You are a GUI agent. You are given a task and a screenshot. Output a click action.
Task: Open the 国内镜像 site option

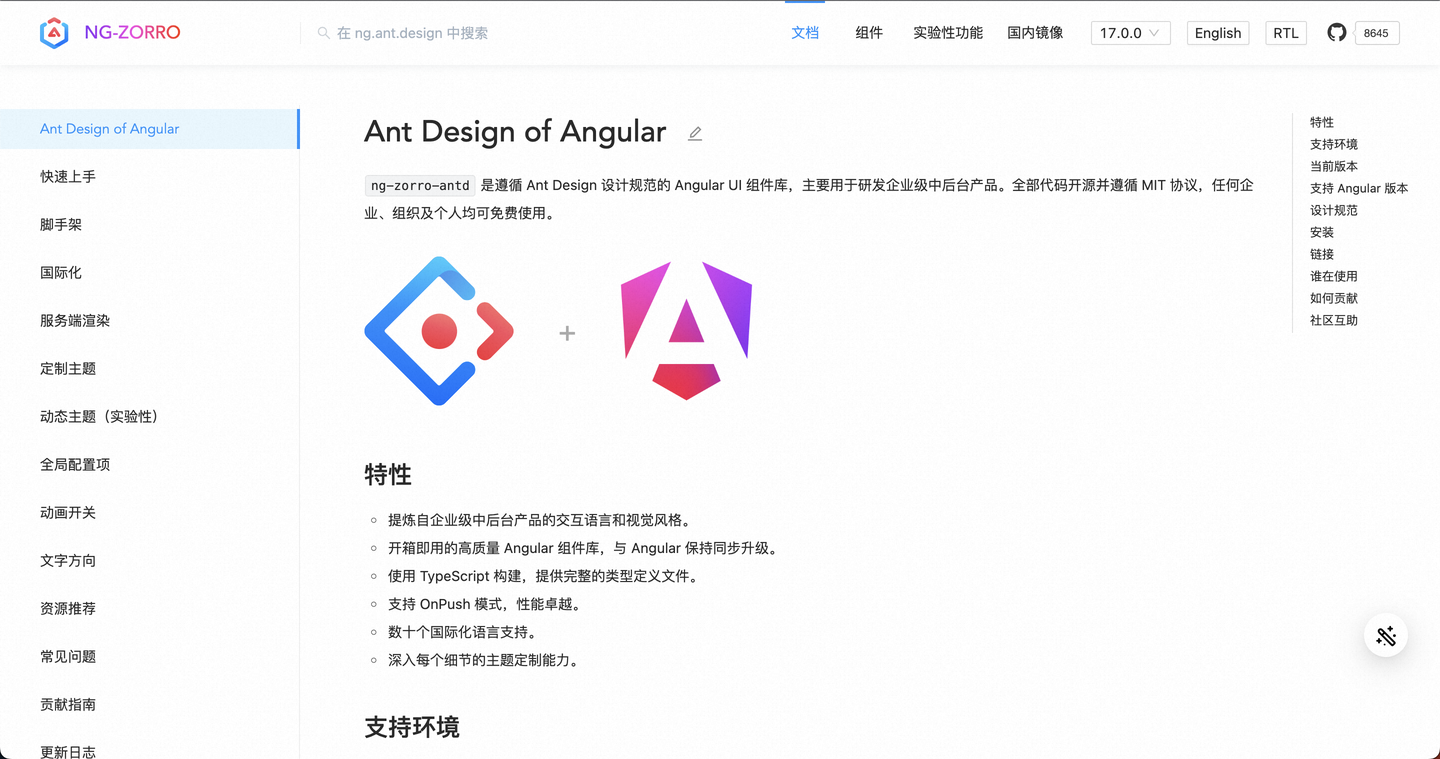[1035, 32]
